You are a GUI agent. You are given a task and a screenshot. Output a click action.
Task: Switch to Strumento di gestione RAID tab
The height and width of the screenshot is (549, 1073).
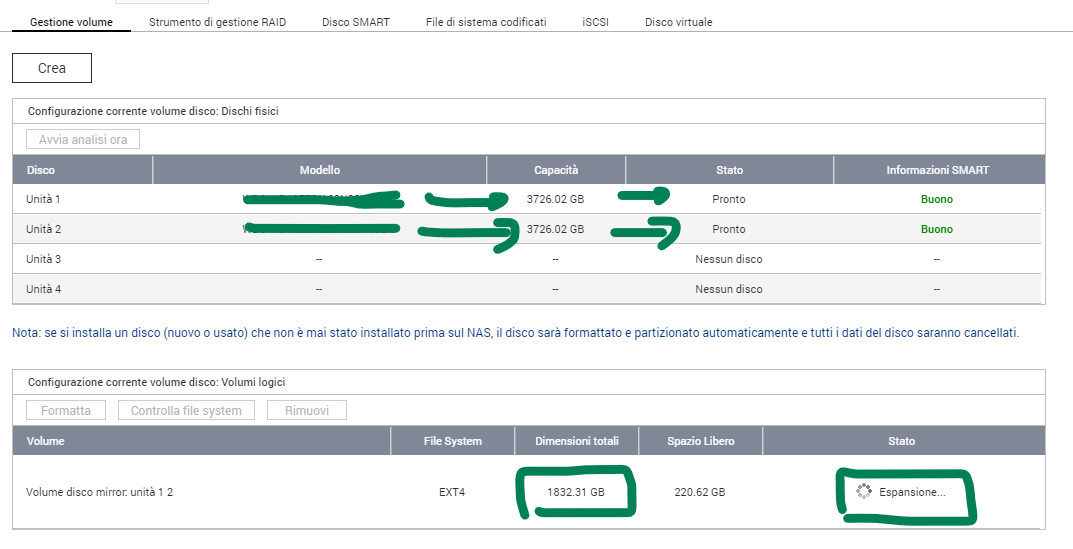point(217,22)
